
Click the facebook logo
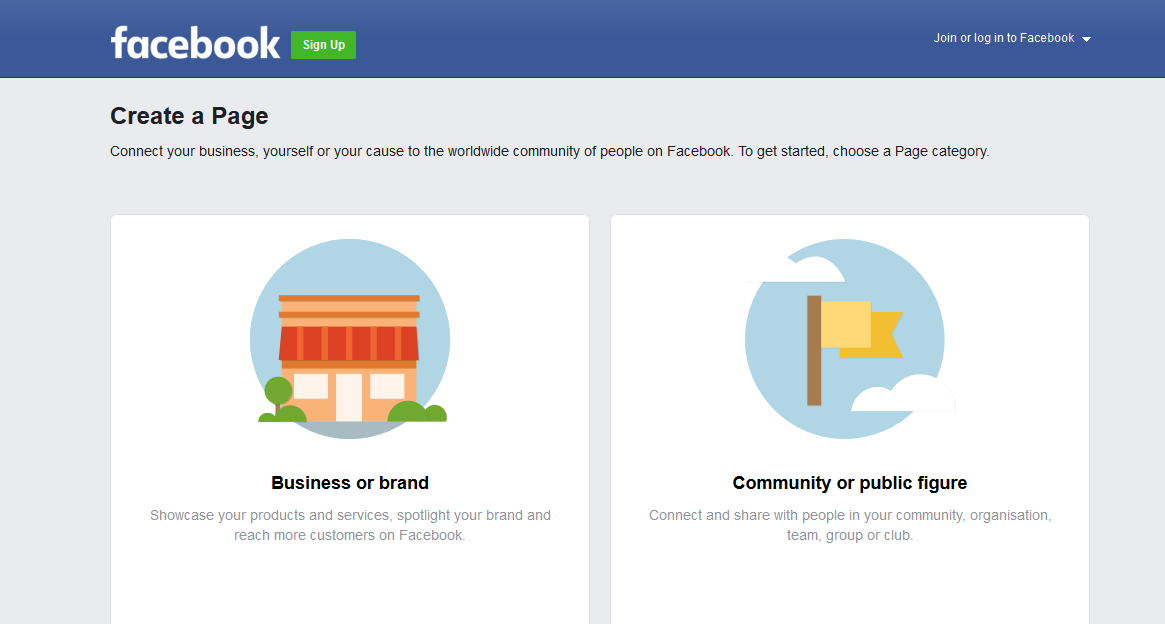point(195,42)
